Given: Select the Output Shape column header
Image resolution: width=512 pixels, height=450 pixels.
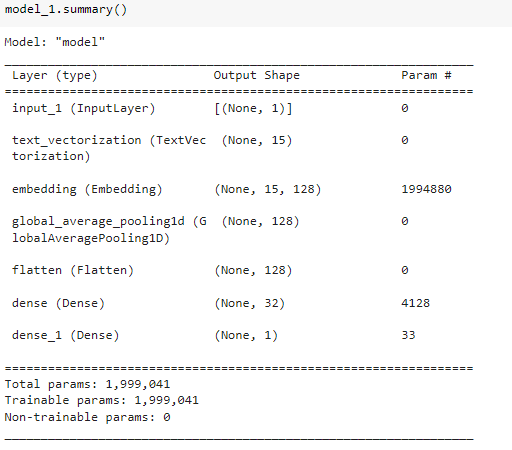Looking at the screenshot, I should (256, 75).
